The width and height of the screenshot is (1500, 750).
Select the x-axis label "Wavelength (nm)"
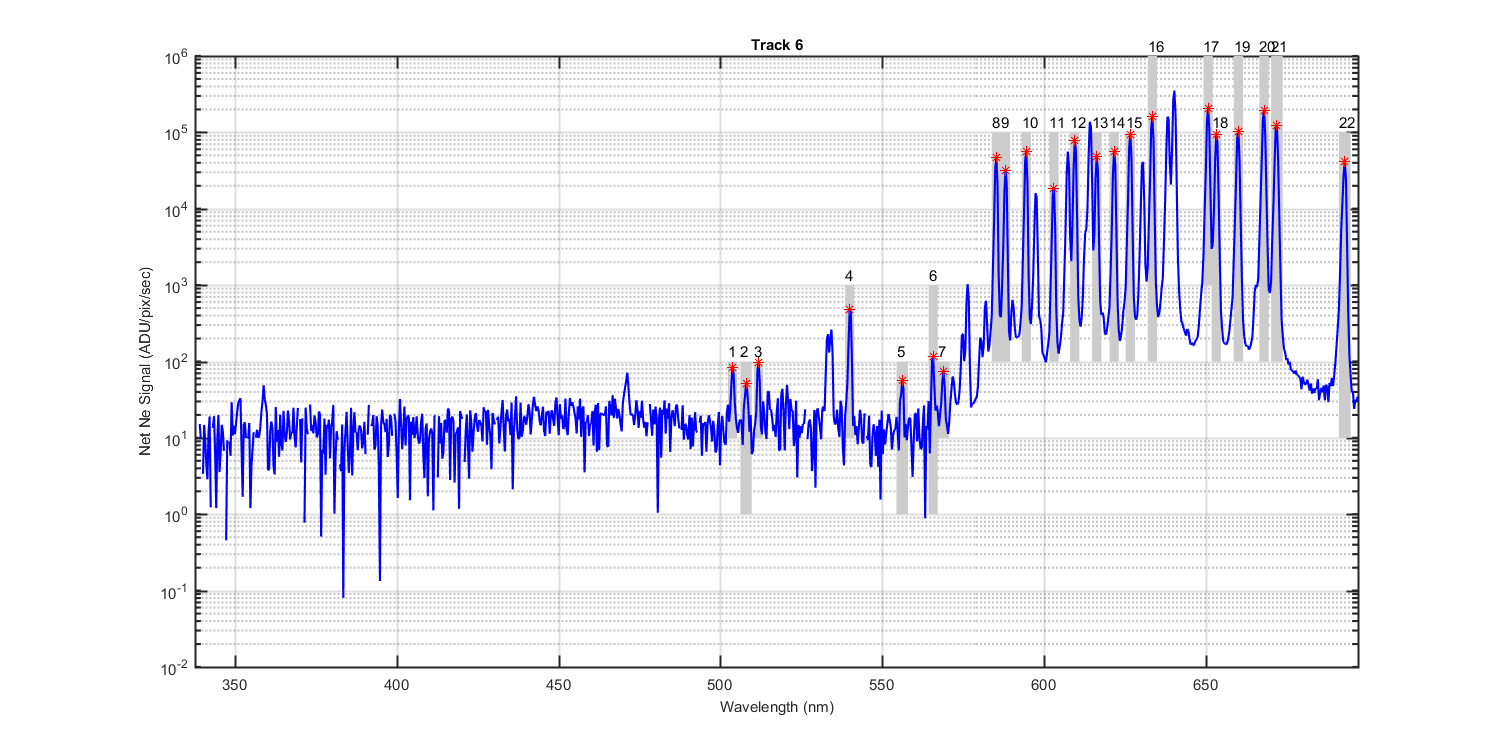pyautogui.click(x=777, y=706)
